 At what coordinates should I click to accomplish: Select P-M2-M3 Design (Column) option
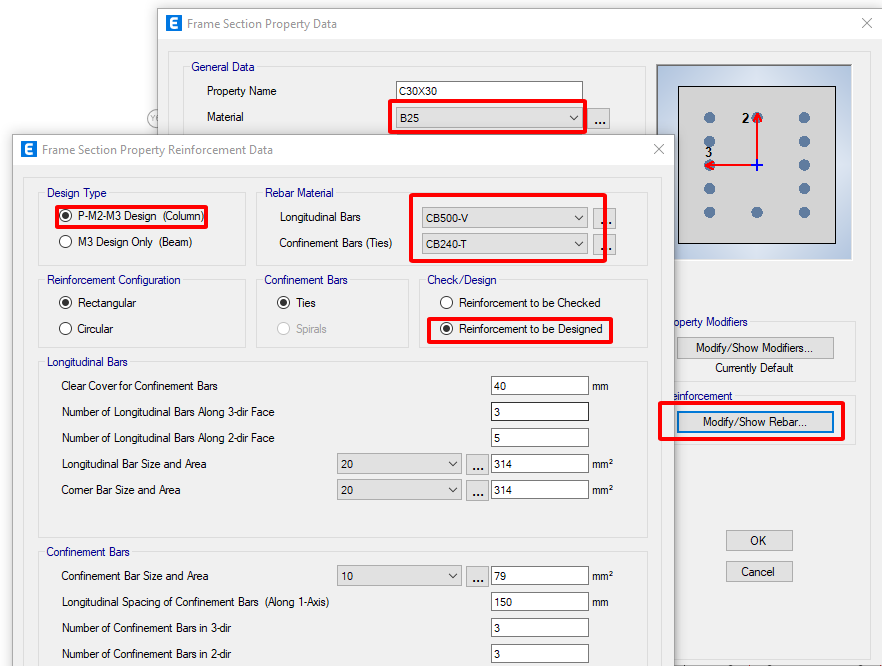(66, 216)
